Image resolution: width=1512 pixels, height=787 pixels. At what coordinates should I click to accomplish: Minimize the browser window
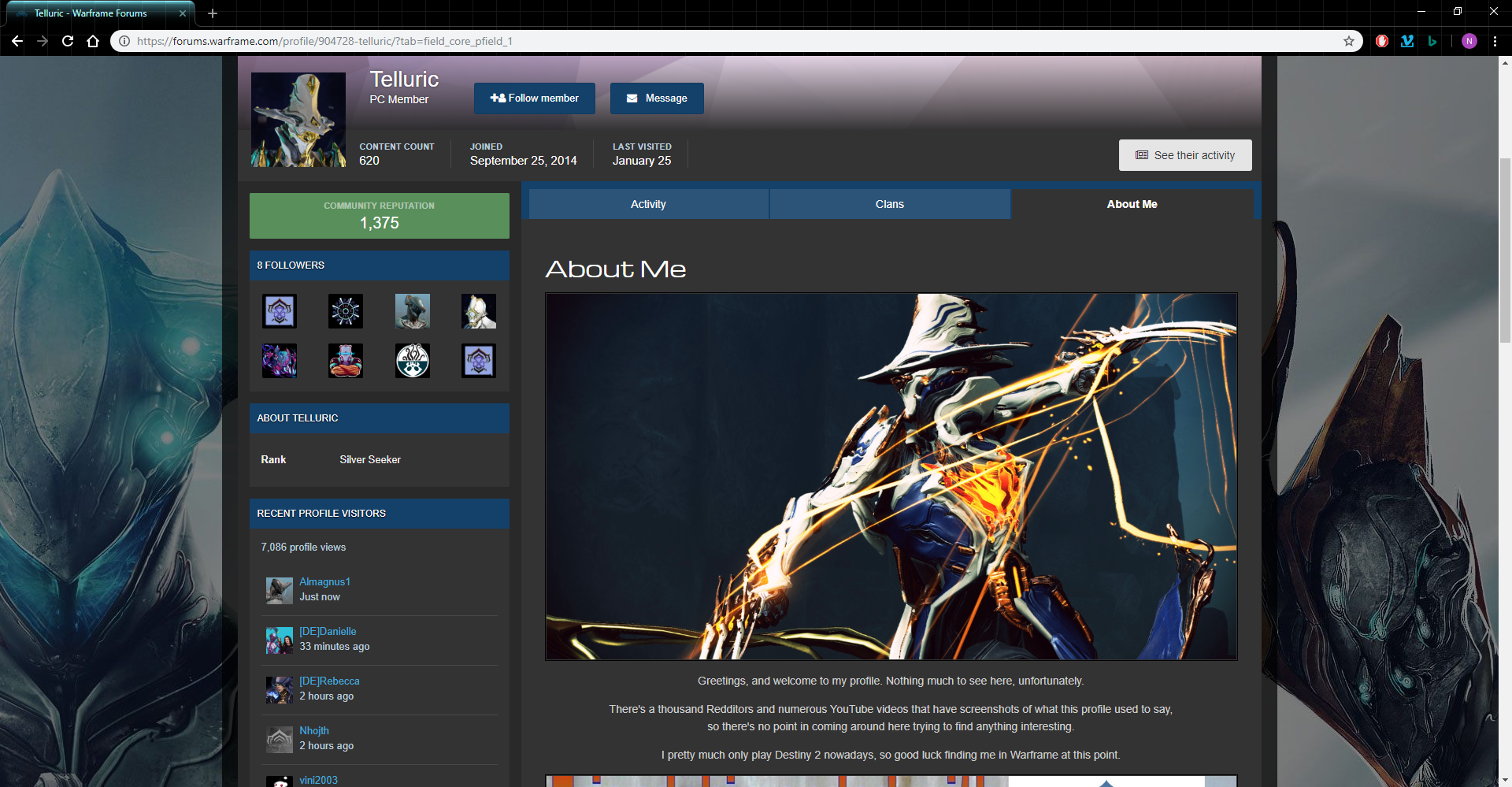pos(1421,11)
